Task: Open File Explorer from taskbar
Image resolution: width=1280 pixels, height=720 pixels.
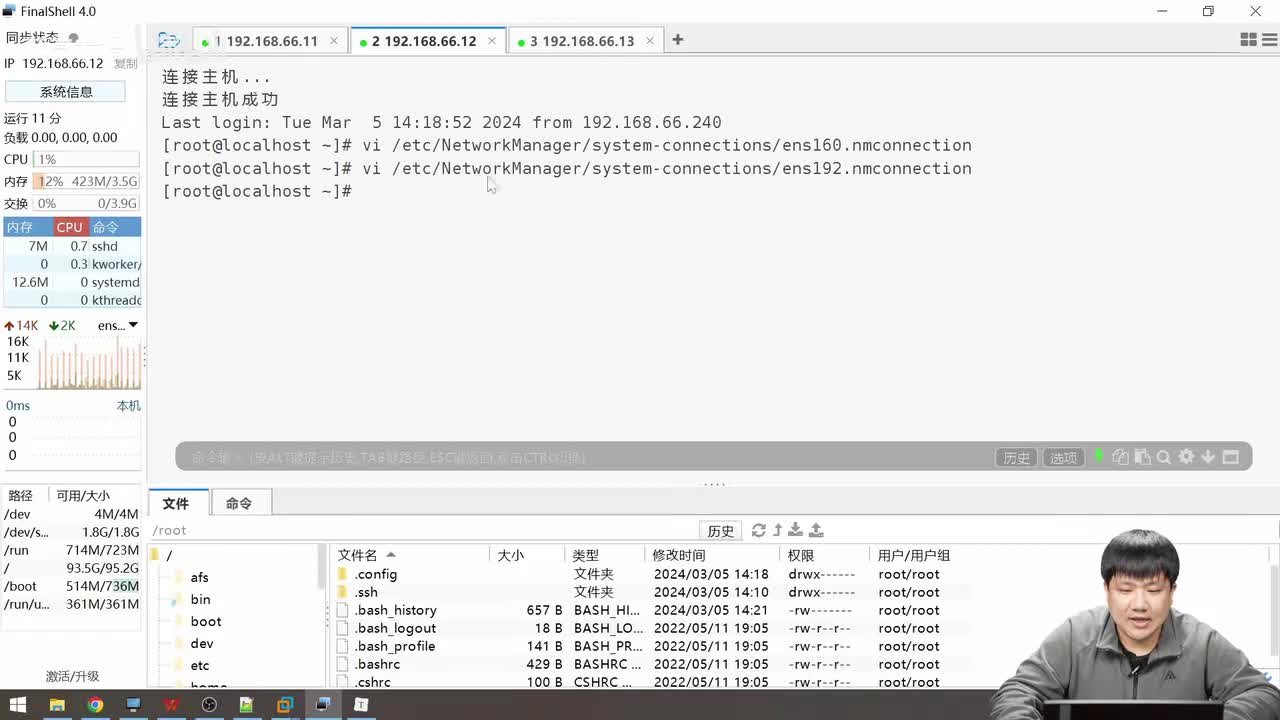Action: 57,705
